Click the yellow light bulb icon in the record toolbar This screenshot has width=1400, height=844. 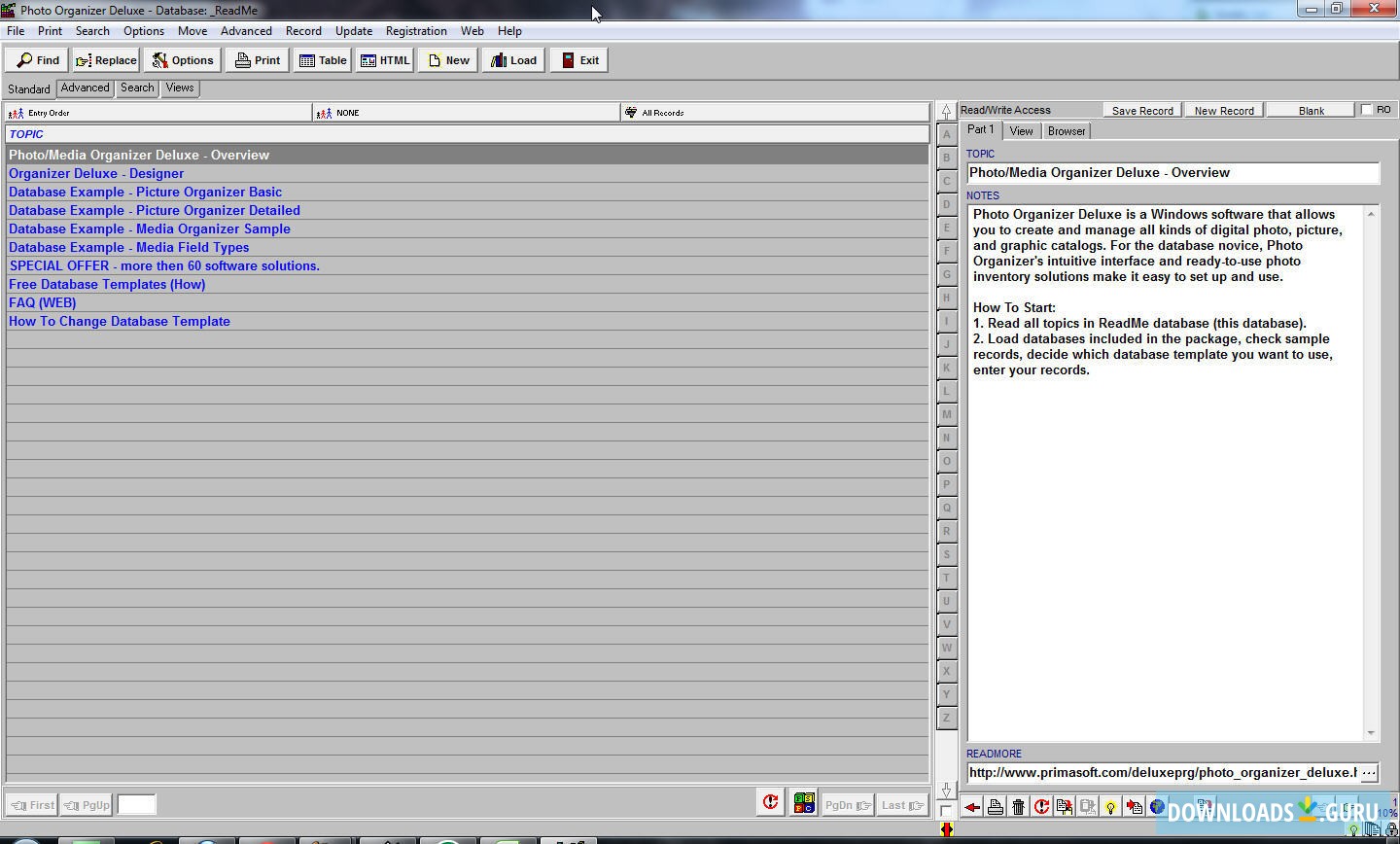1111,807
